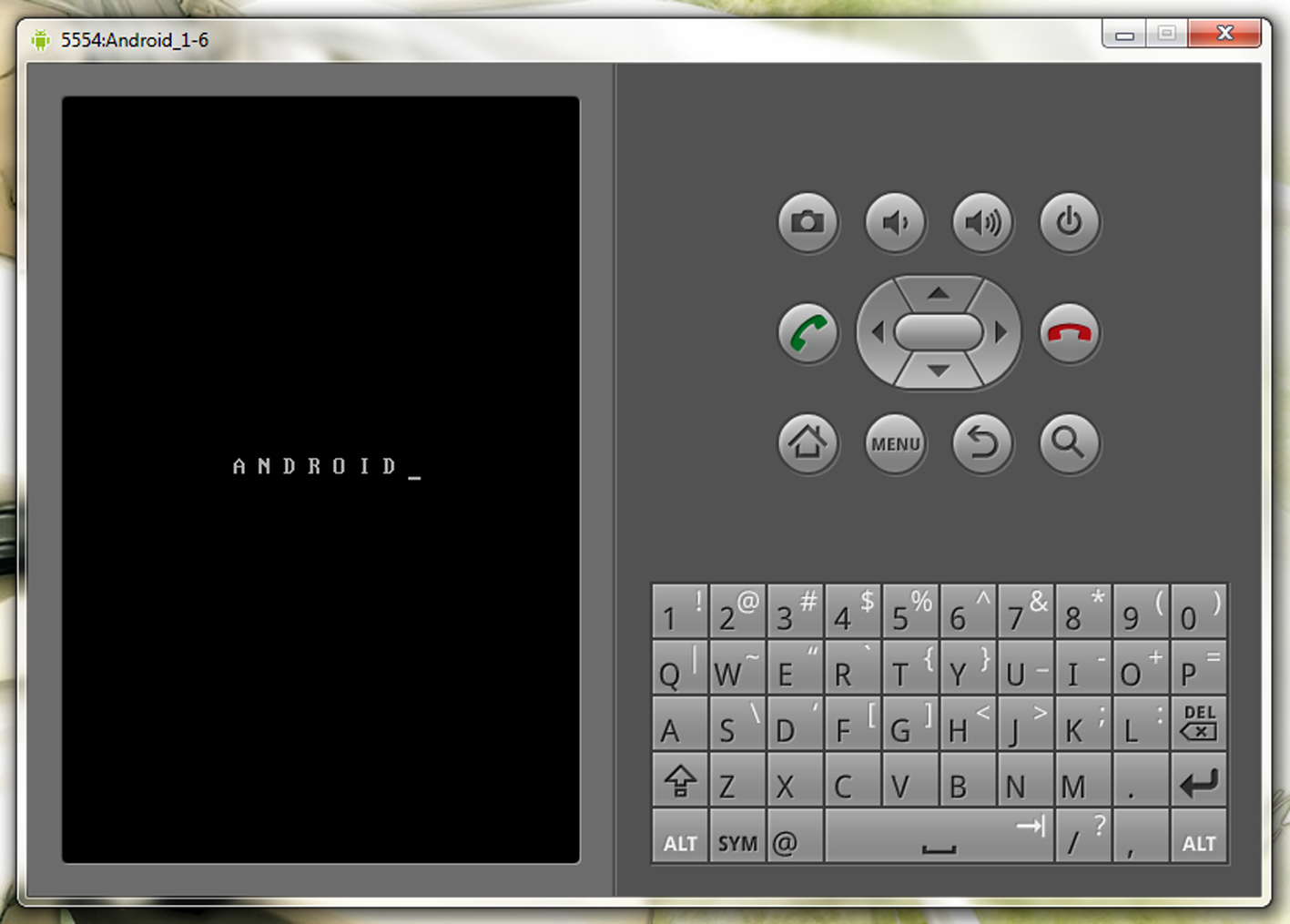Click the G key

tap(910, 724)
